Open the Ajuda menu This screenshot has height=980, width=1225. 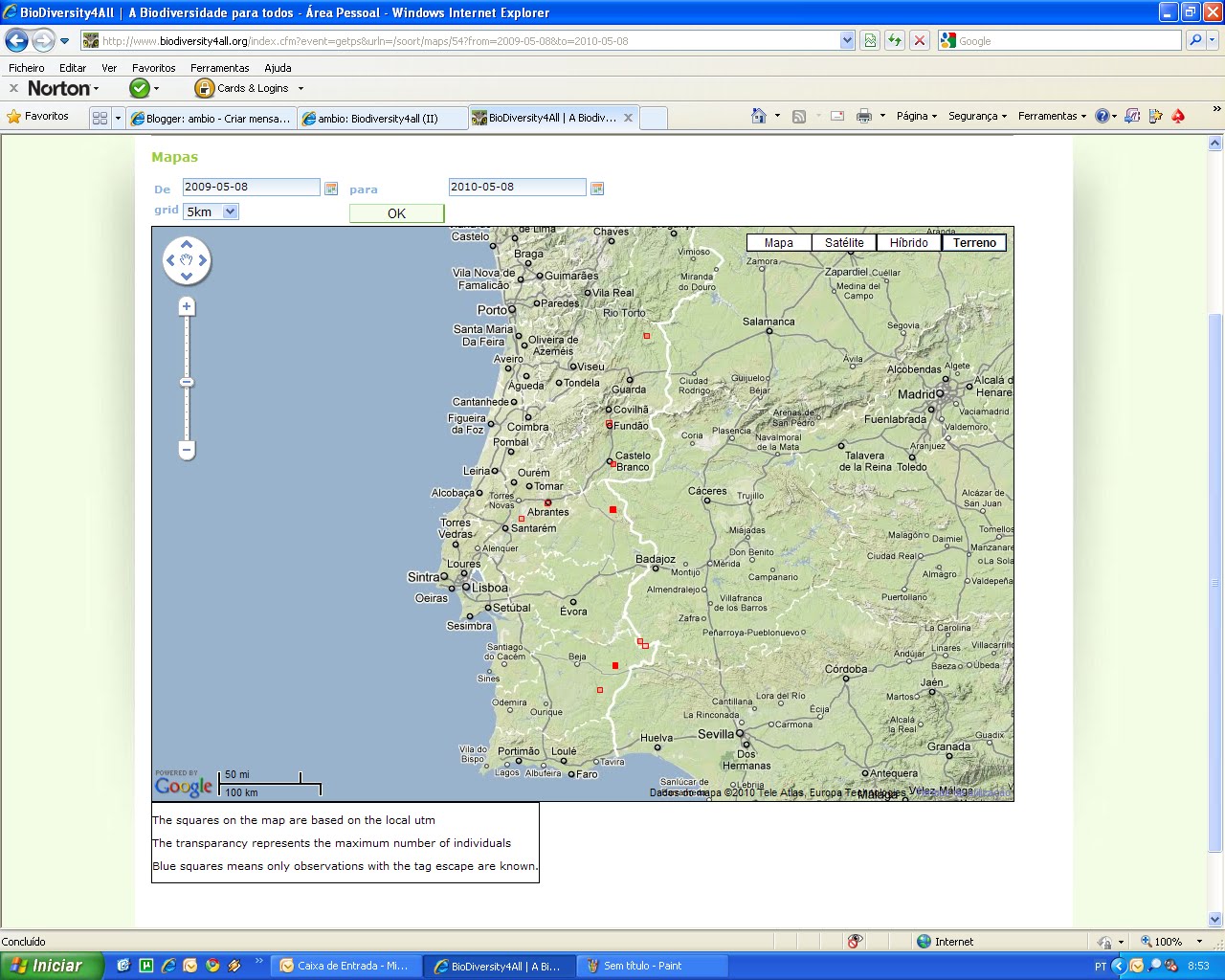coord(278,68)
